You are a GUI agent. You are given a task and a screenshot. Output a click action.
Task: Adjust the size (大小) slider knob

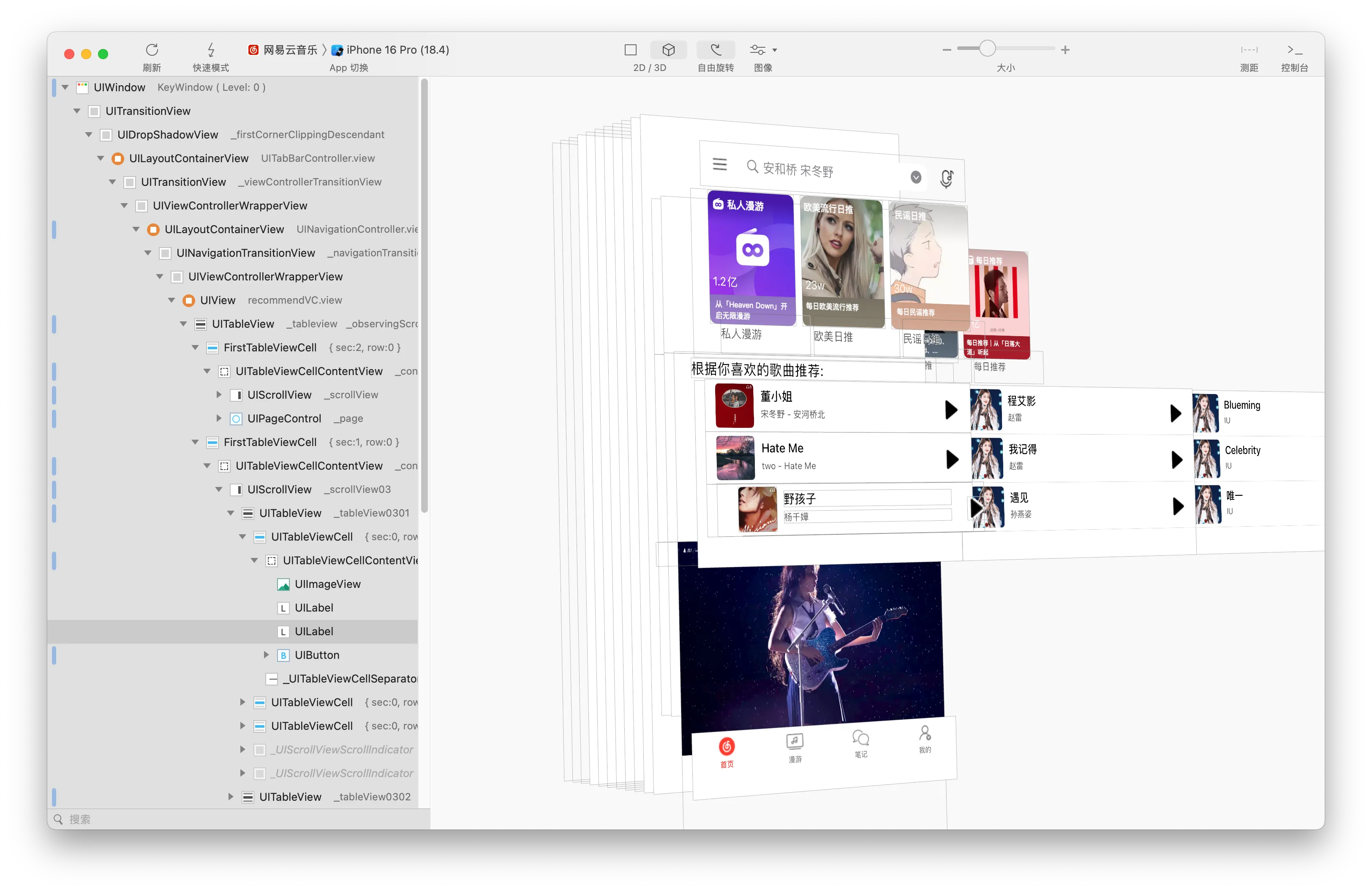pyautogui.click(x=987, y=49)
